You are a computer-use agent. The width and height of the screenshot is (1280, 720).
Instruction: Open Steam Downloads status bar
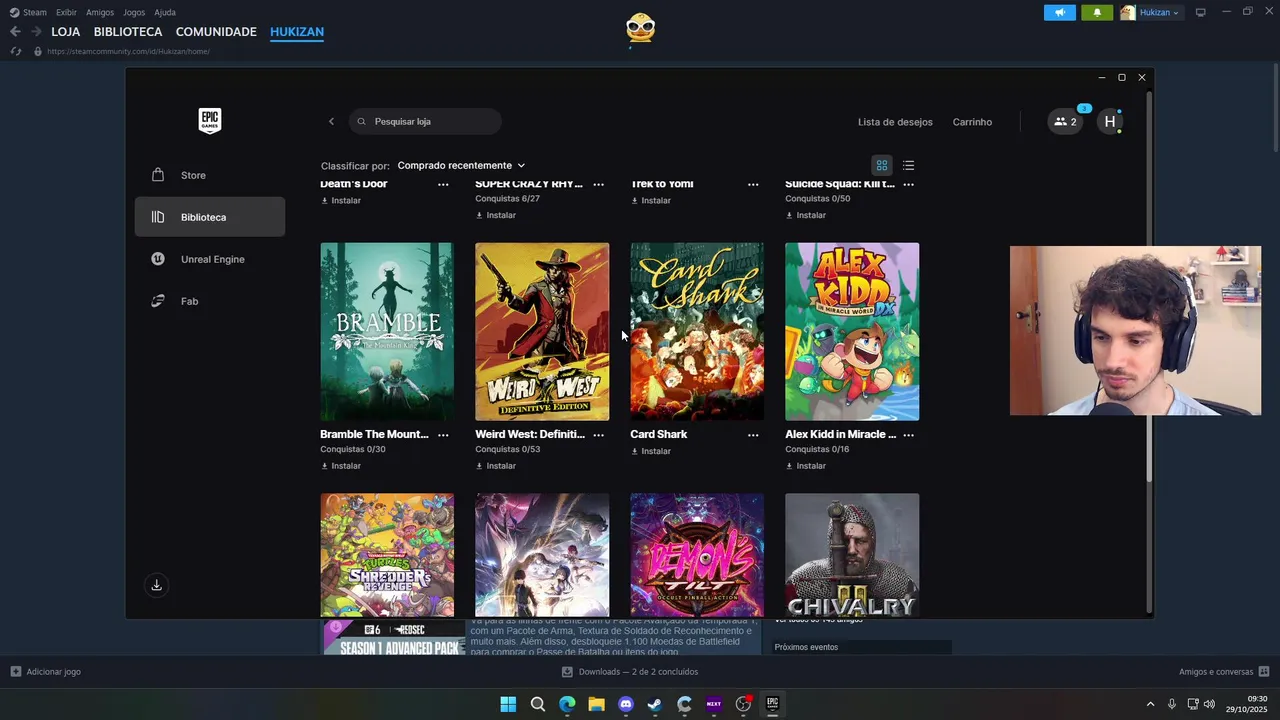(x=630, y=672)
